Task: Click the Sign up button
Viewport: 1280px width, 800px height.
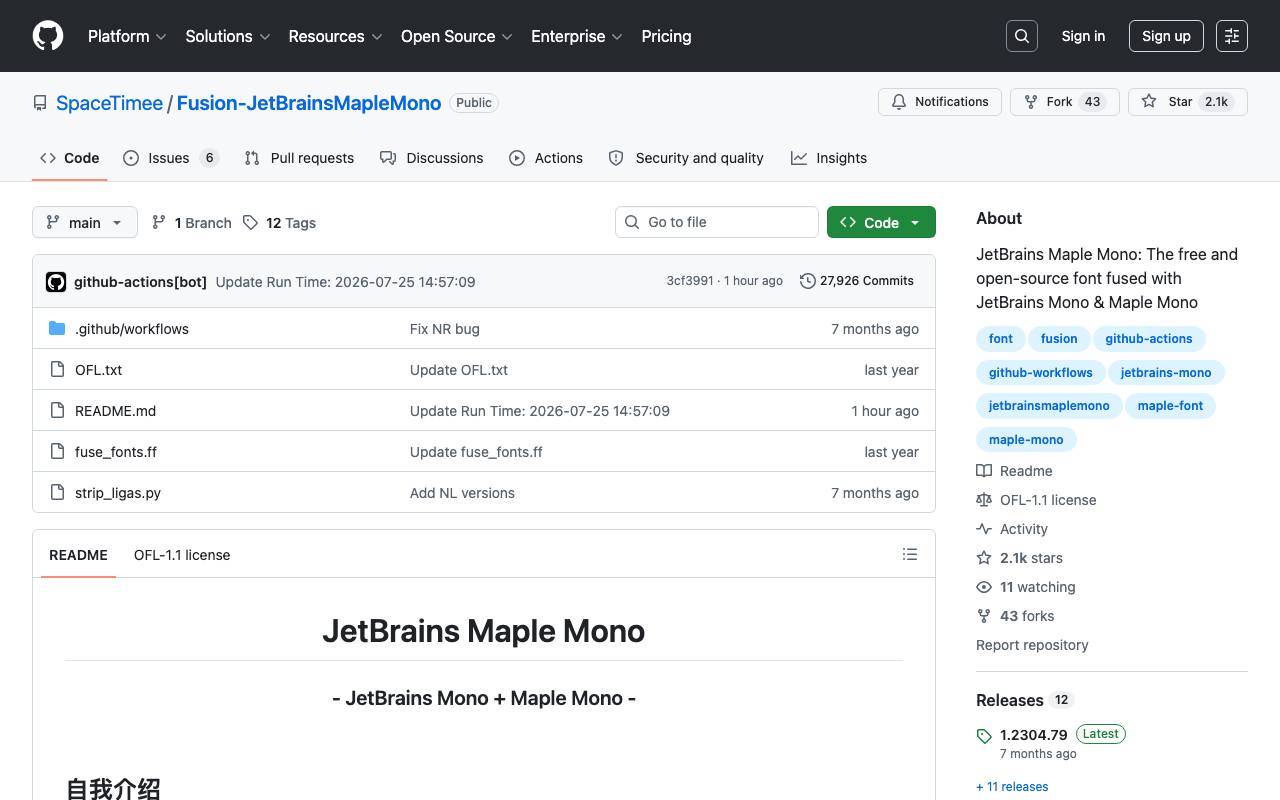Action: [x=1166, y=36]
